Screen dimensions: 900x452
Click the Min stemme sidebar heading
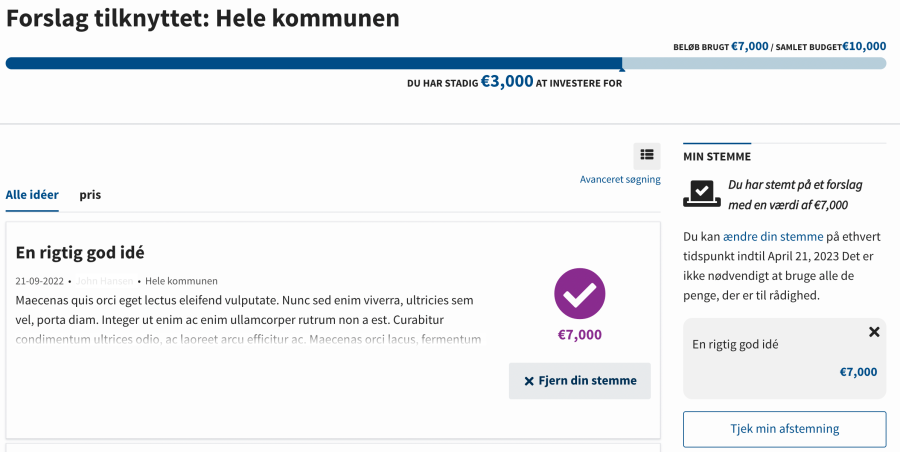point(717,157)
